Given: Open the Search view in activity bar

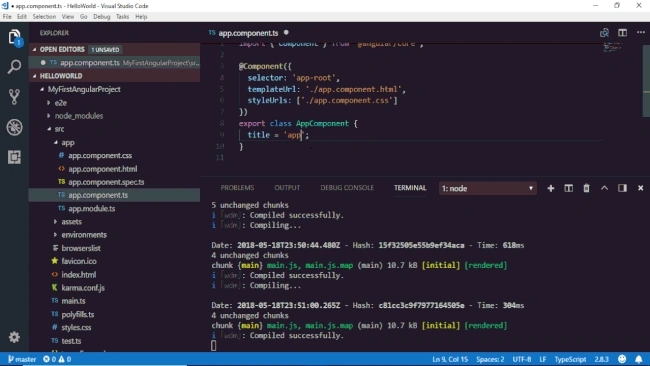Looking at the screenshot, I should coord(15,67).
